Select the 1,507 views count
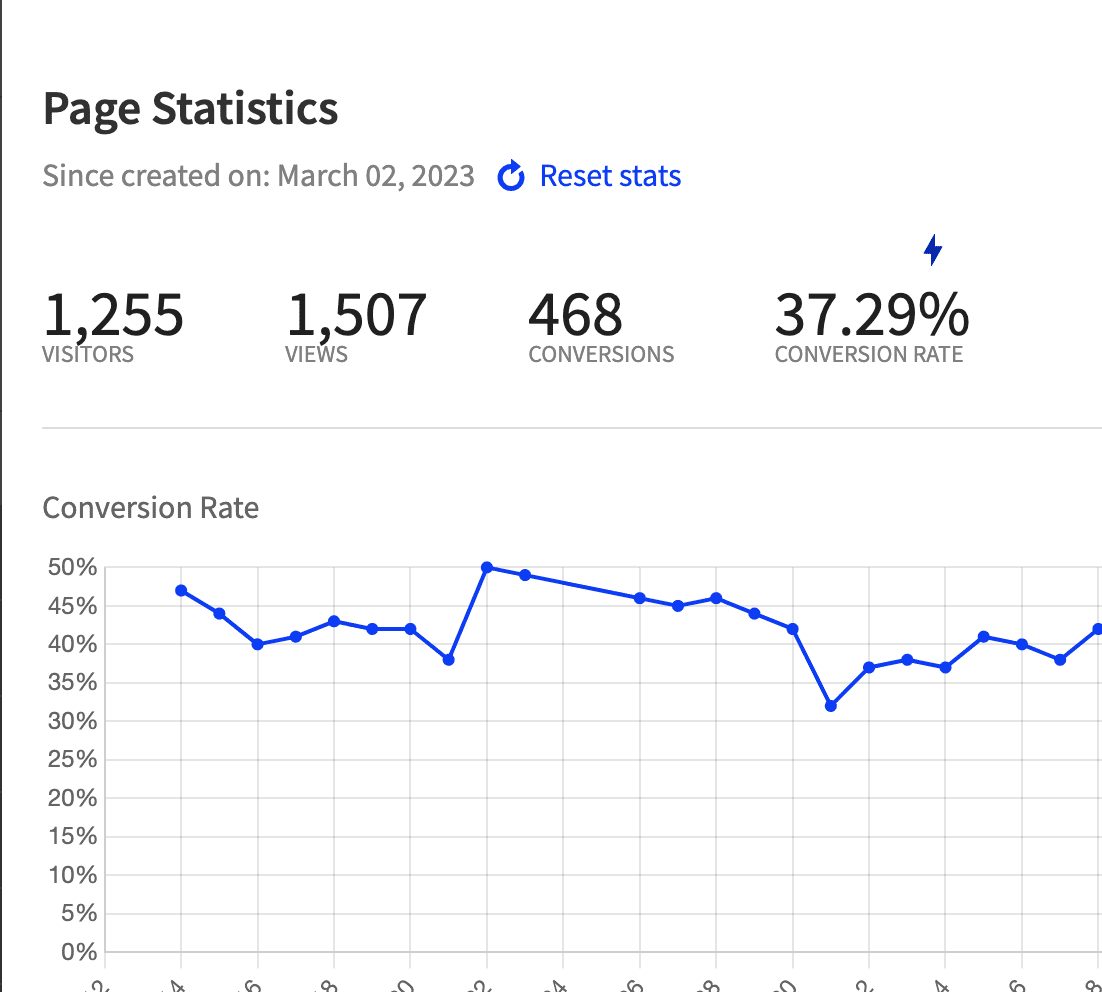Screen dimensions: 1102x992 coord(356,315)
